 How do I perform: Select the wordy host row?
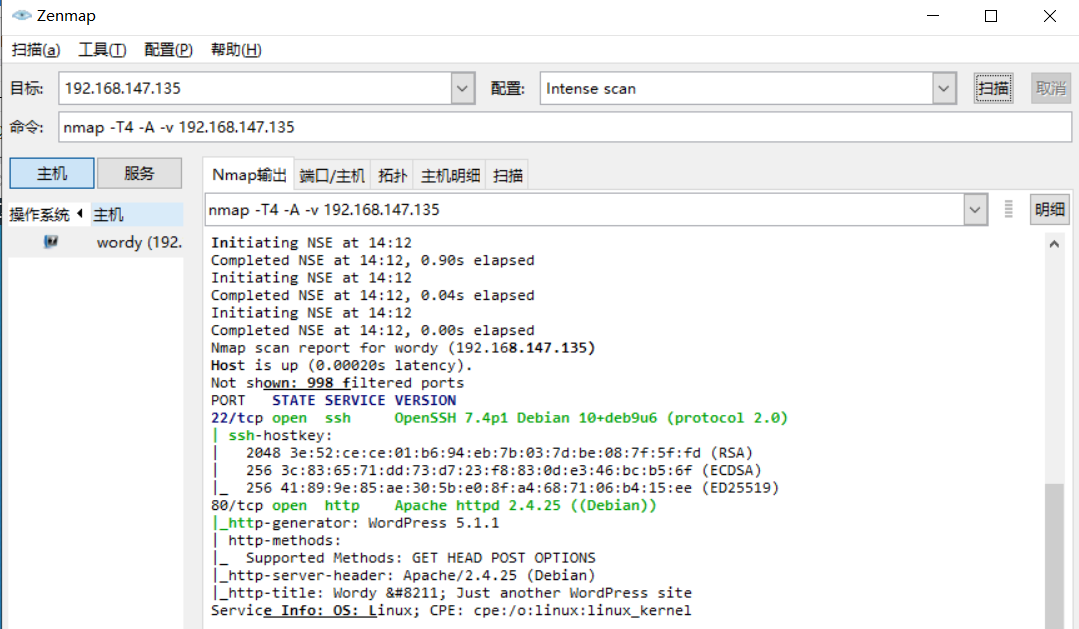point(96,242)
